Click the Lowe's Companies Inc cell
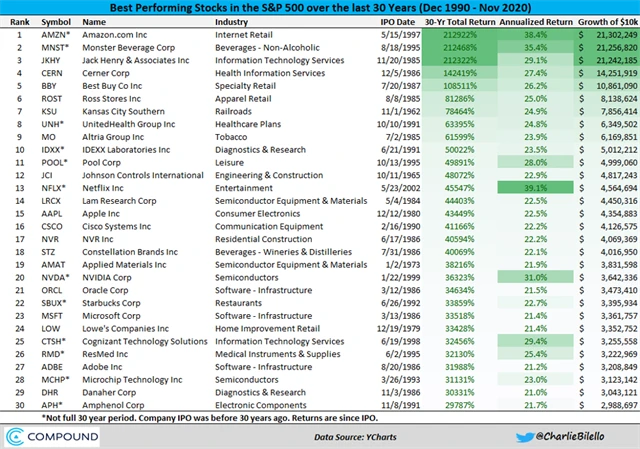The width and height of the screenshot is (640, 449). point(126,329)
